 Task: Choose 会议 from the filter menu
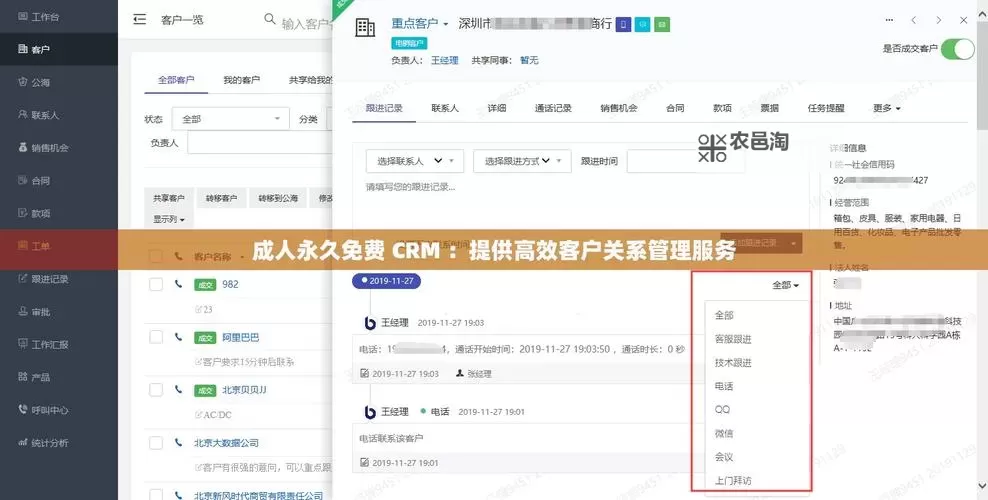(x=724, y=457)
